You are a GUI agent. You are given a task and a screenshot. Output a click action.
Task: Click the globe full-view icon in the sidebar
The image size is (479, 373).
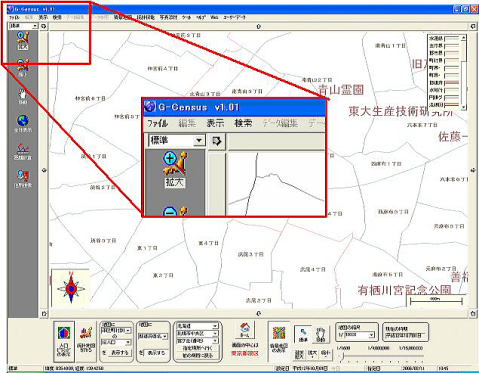click(x=23, y=123)
